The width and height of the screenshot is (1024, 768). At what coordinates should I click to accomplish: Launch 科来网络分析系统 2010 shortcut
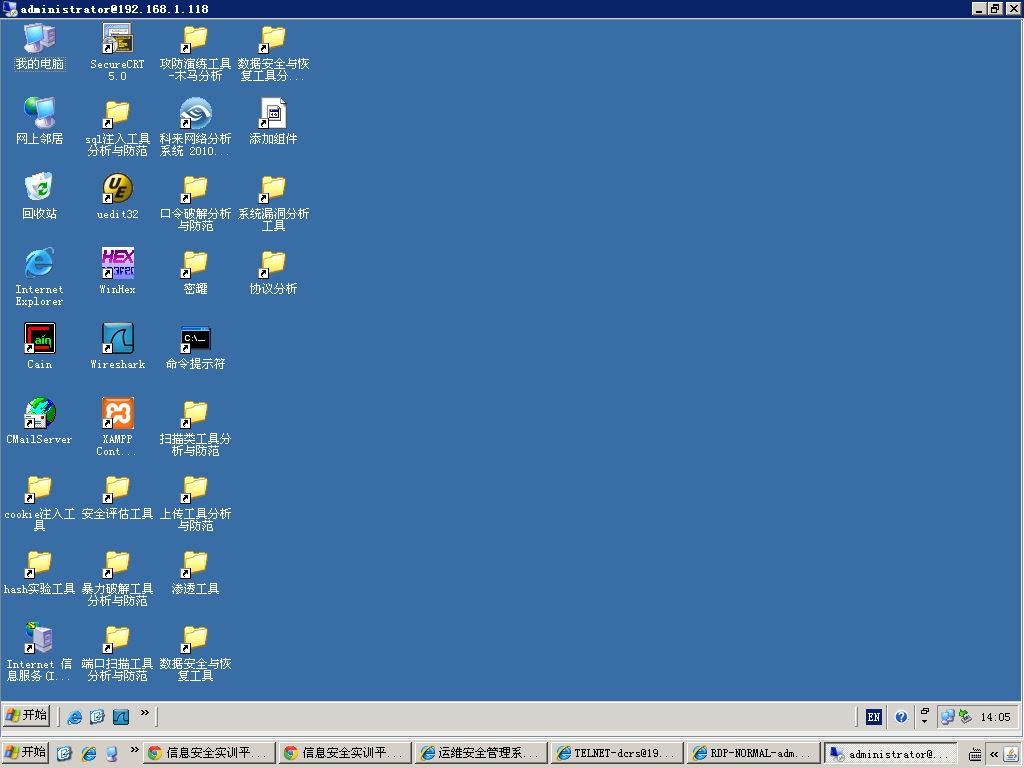click(195, 127)
